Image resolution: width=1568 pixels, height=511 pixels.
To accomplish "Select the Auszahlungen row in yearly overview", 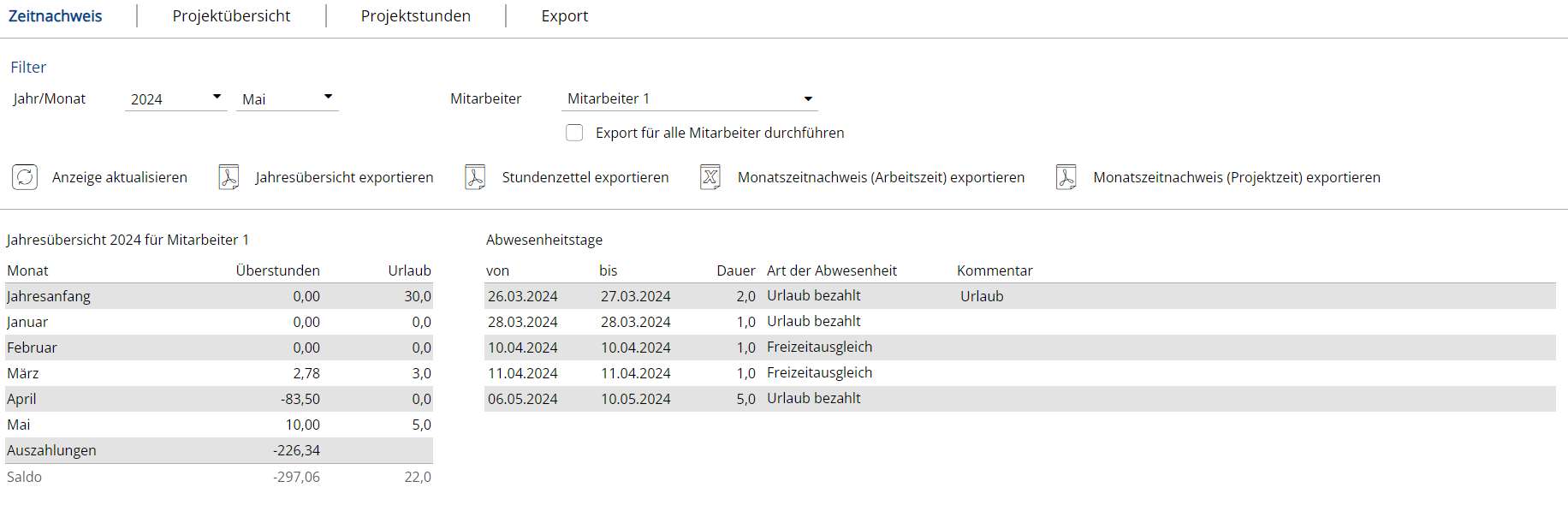I will tap(219, 450).
